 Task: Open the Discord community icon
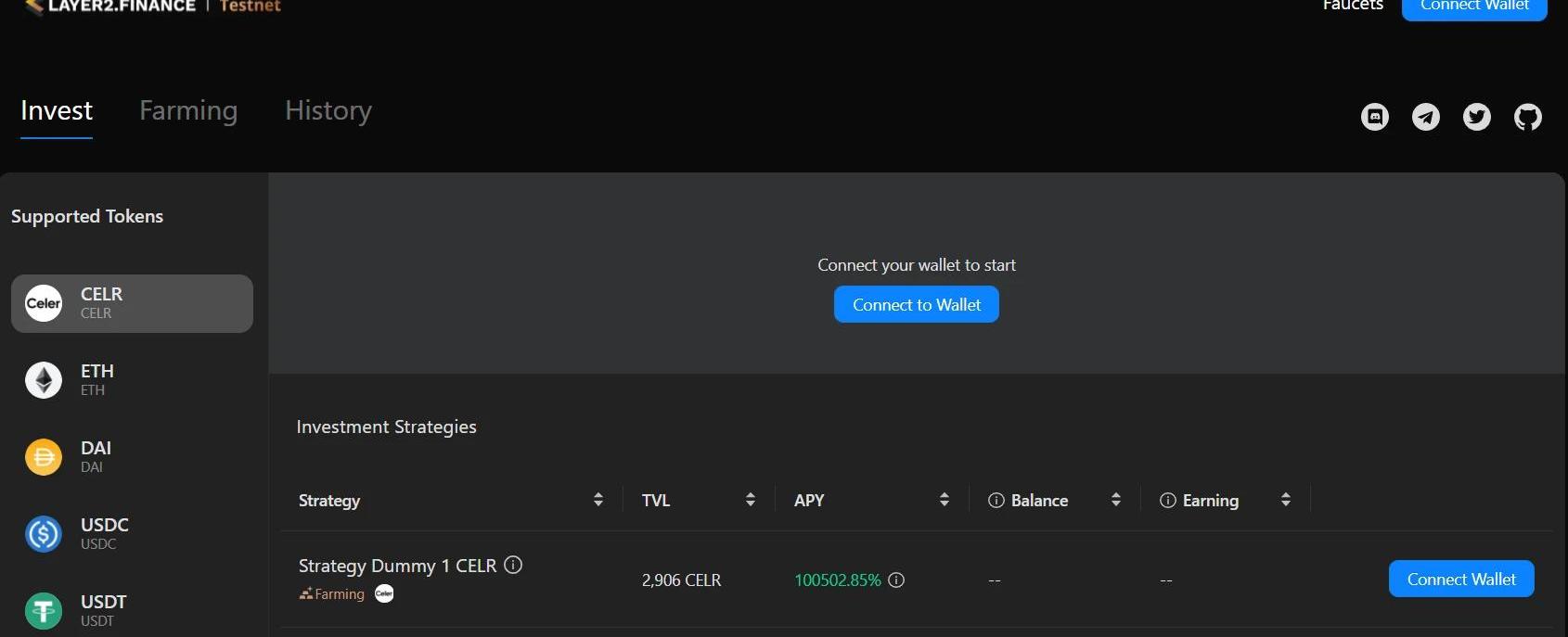point(1374,117)
